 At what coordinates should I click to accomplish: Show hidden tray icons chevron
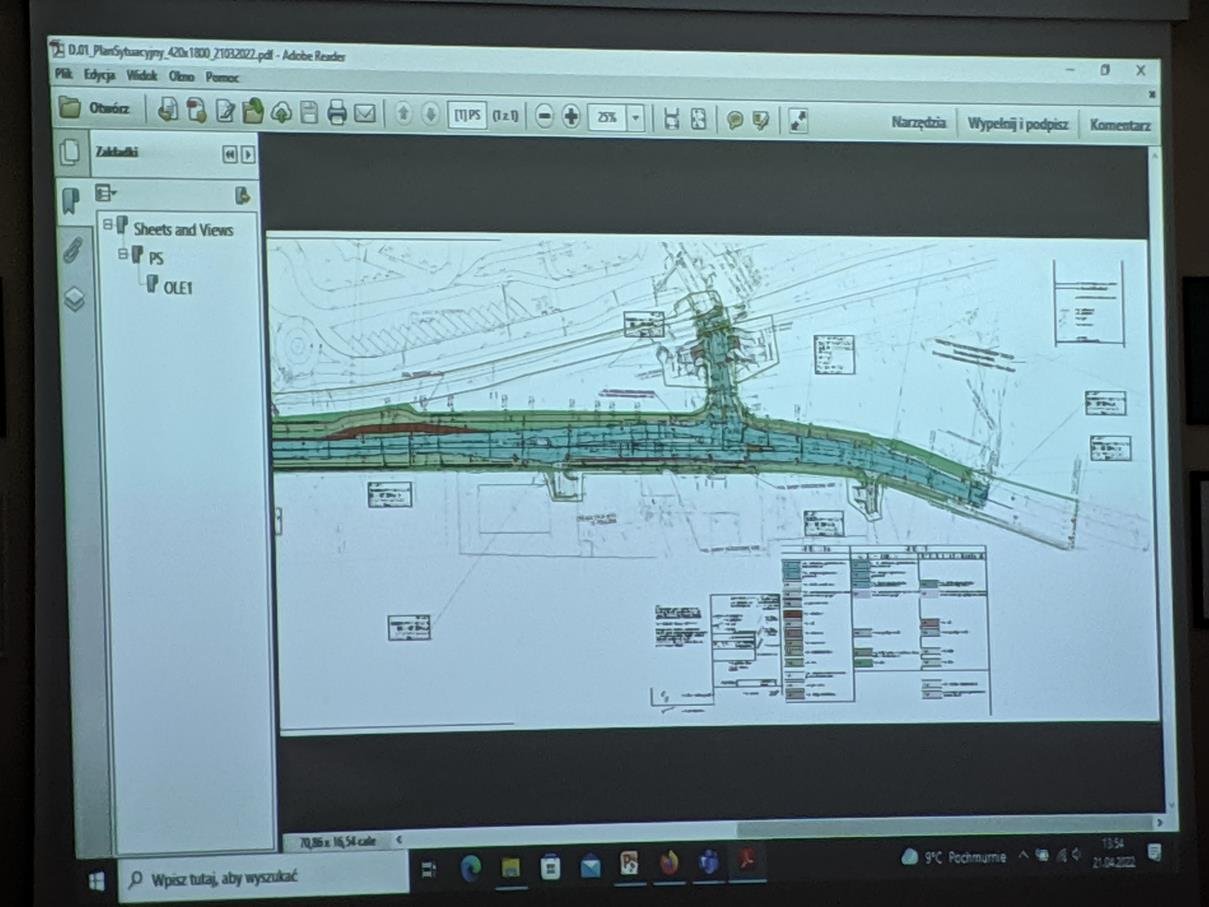1023,855
